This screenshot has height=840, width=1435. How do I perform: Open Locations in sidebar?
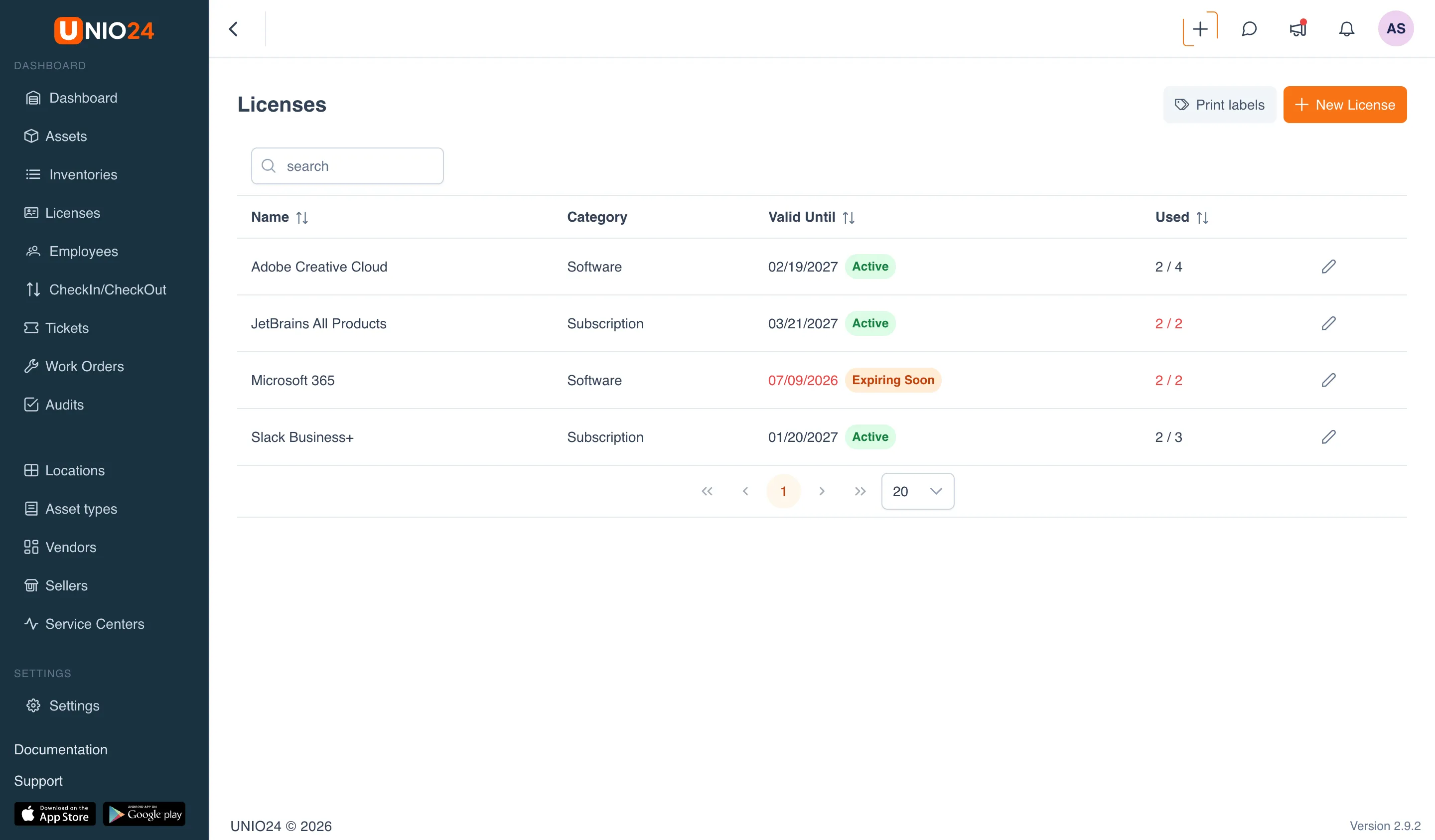coord(64,470)
